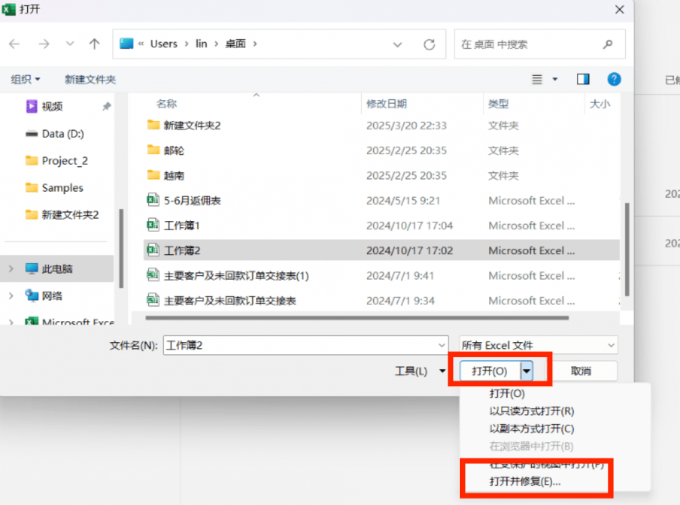Click the navigation pane scrollbar
The height and width of the screenshot is (505, 680).
point(121,249)
